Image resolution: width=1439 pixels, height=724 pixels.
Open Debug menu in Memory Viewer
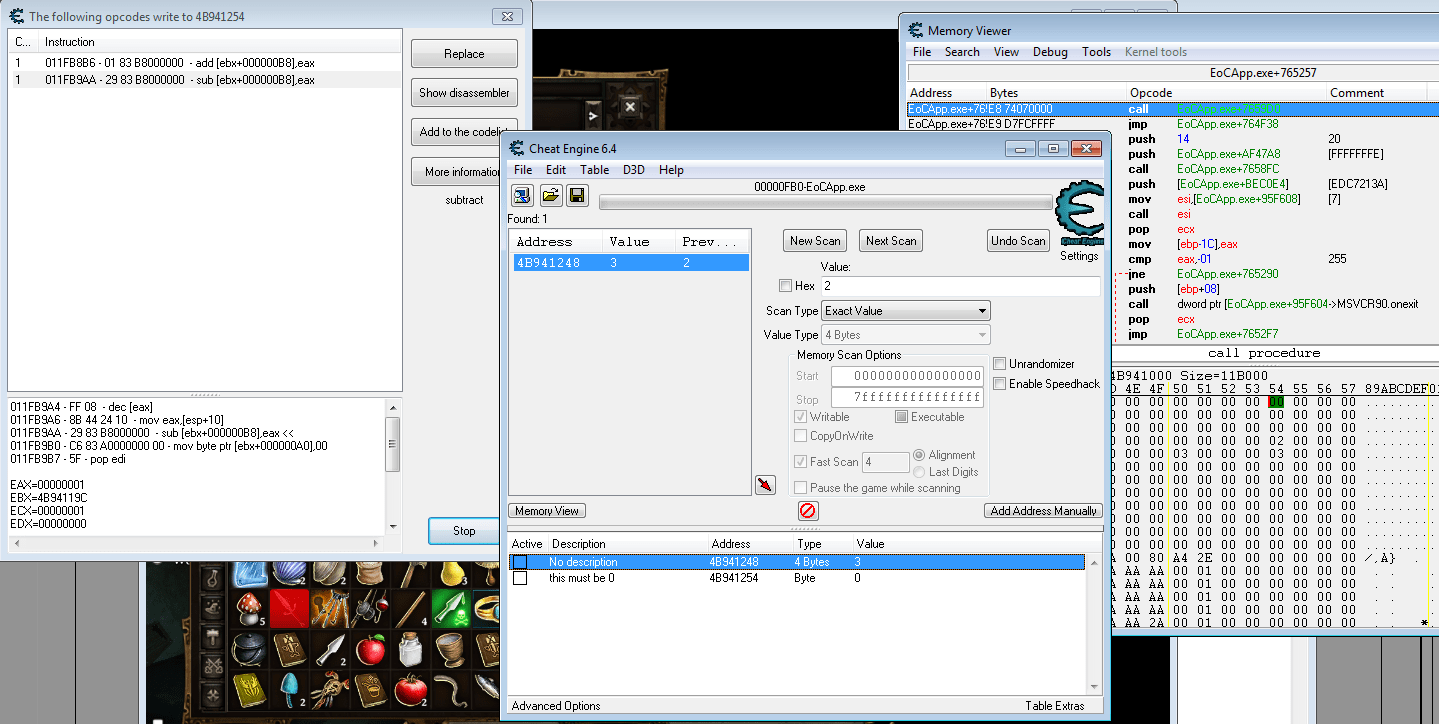click(1050, 52)
